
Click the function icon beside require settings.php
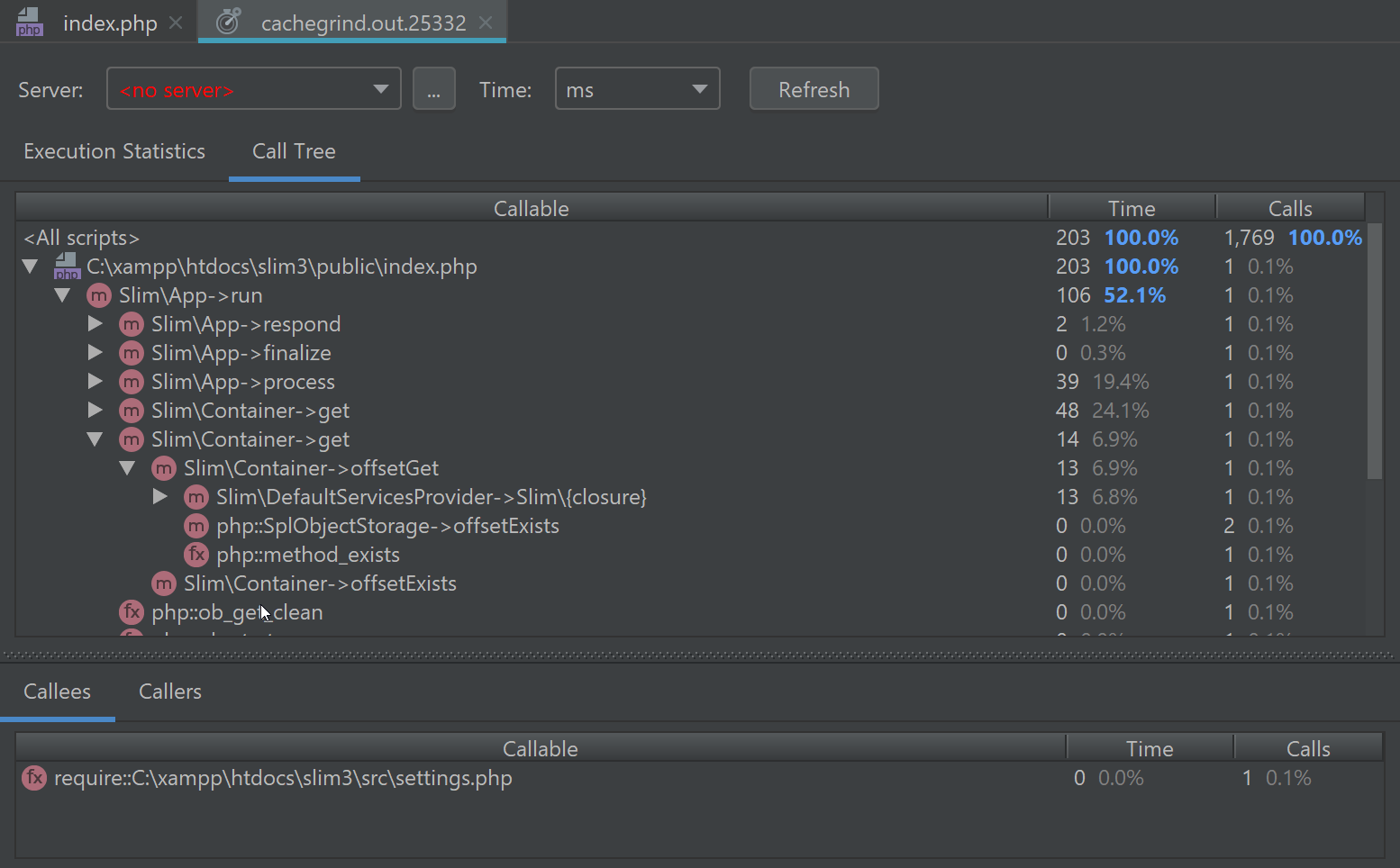pos(34,778)
